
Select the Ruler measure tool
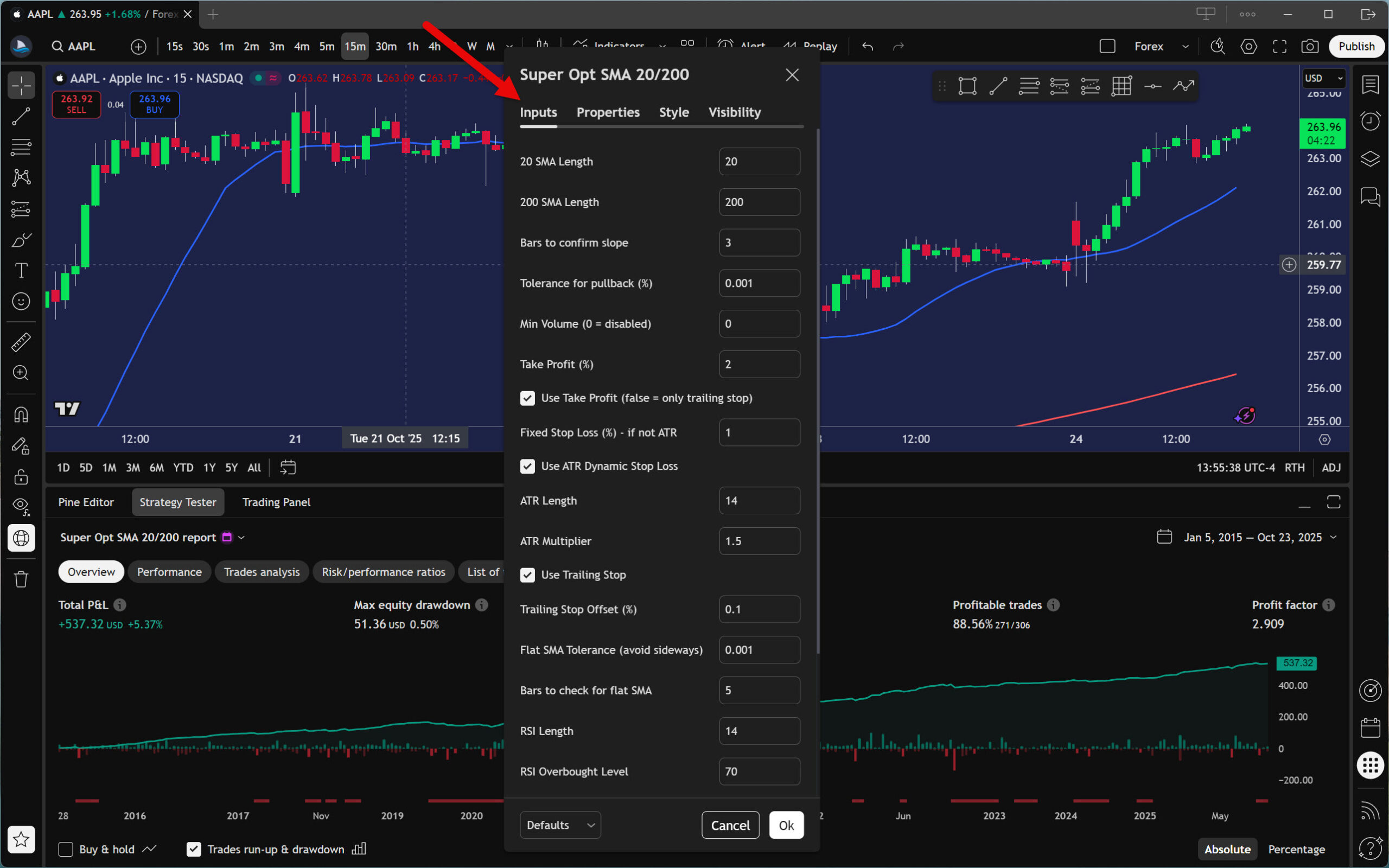(21, 342)
